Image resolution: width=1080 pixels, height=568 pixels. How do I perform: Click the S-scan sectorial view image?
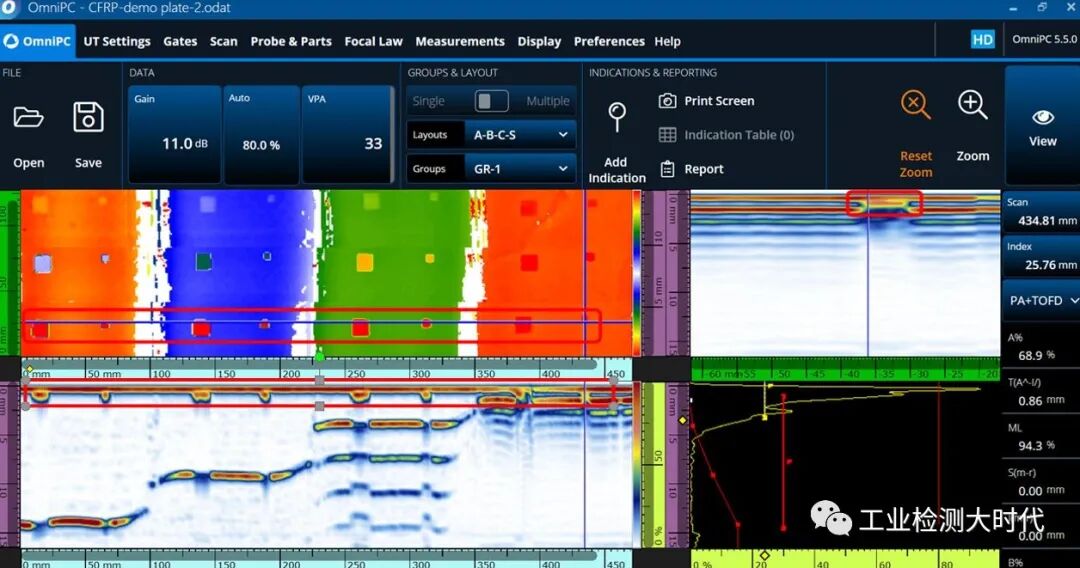click(x=845, y=273)
